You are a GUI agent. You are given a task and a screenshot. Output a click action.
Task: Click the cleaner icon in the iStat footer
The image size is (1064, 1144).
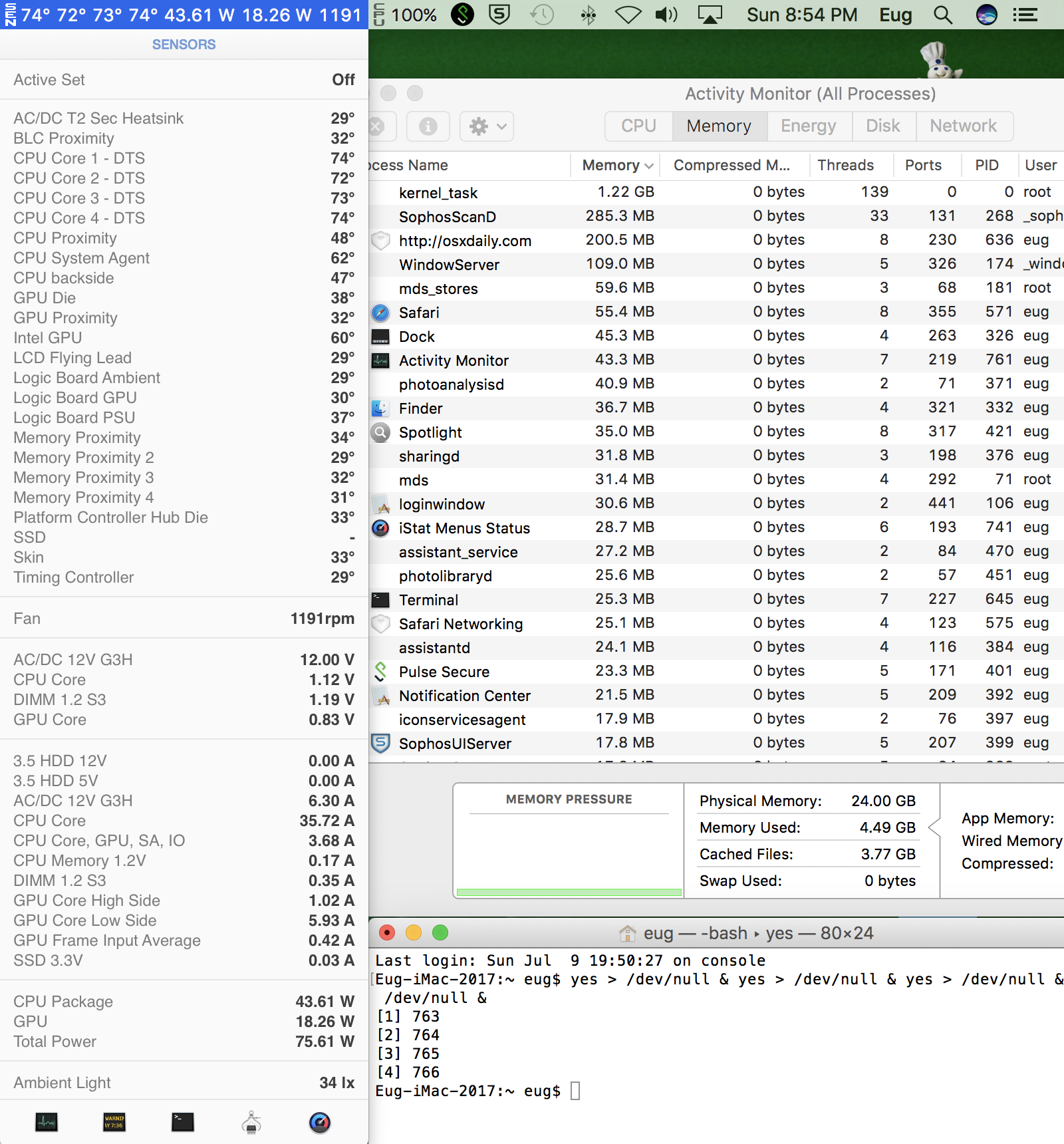tap(251, 1122)
